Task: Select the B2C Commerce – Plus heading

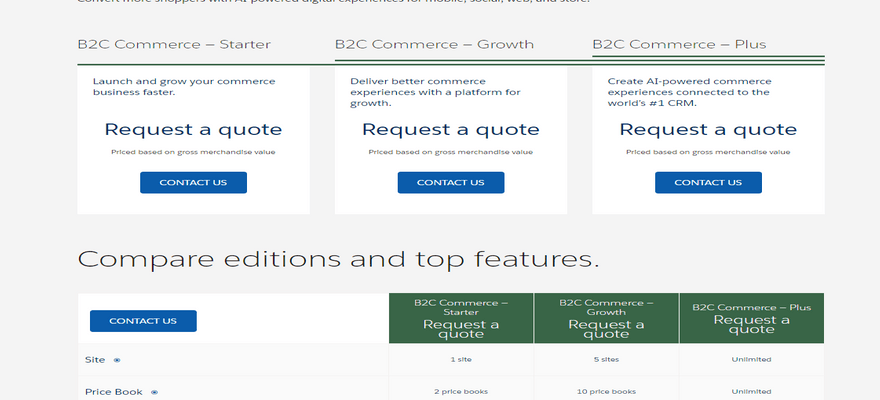Action: (x=679, y=44)
